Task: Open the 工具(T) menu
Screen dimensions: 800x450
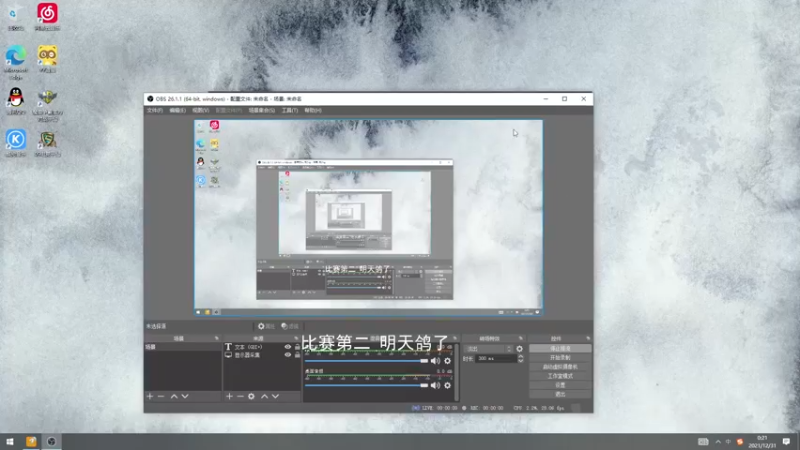Action: pos(290,110)
